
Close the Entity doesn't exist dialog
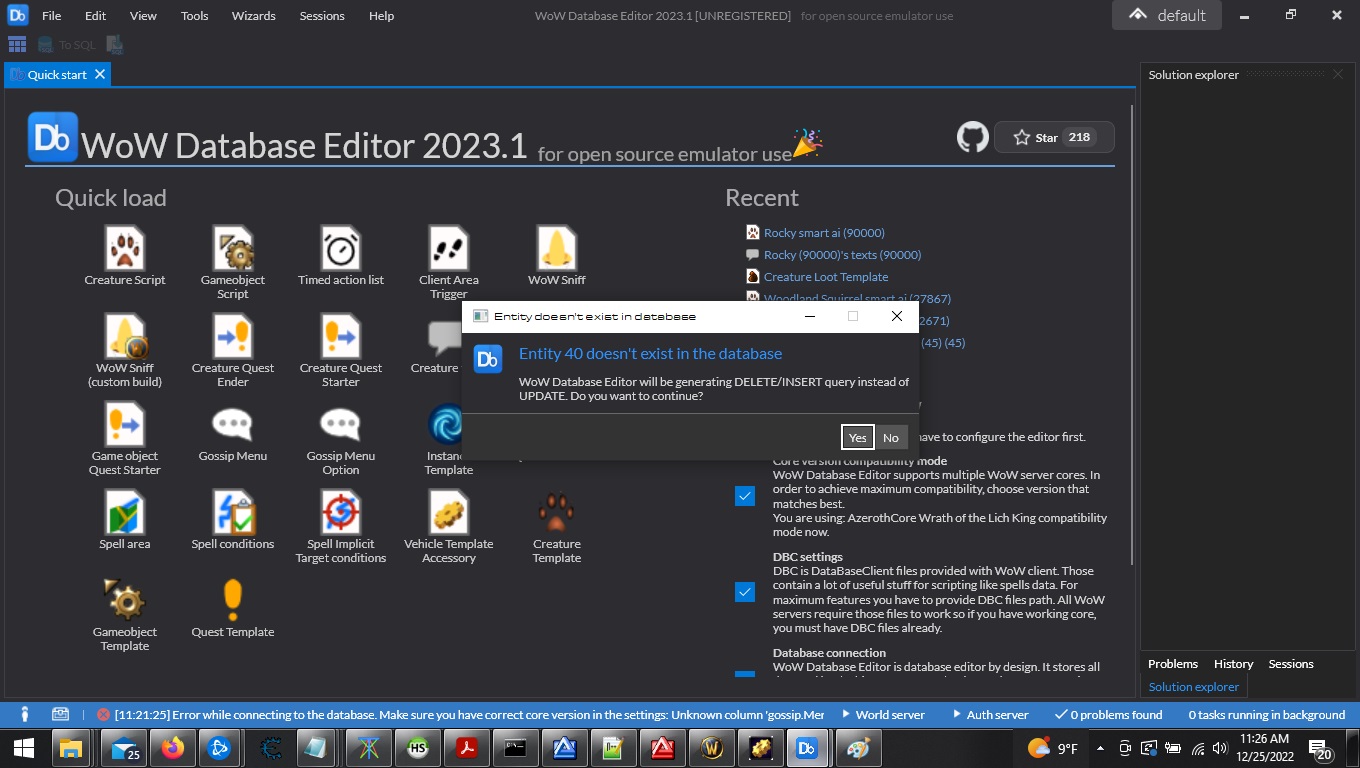click(897, 316)
